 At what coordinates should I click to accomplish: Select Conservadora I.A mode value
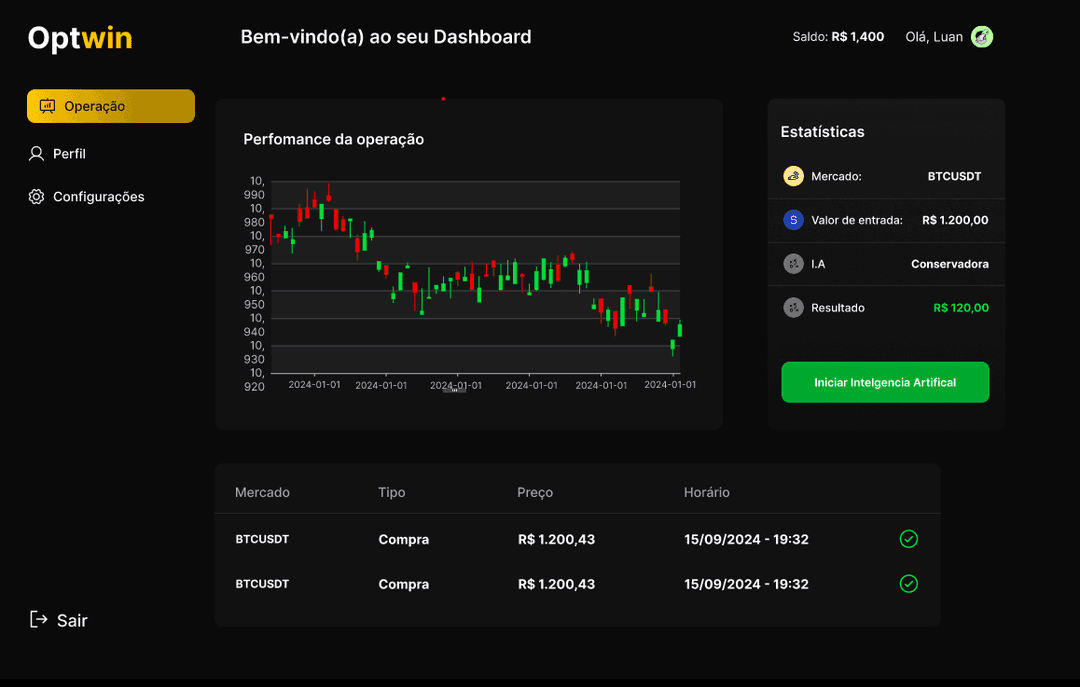(x=949, y=264)
